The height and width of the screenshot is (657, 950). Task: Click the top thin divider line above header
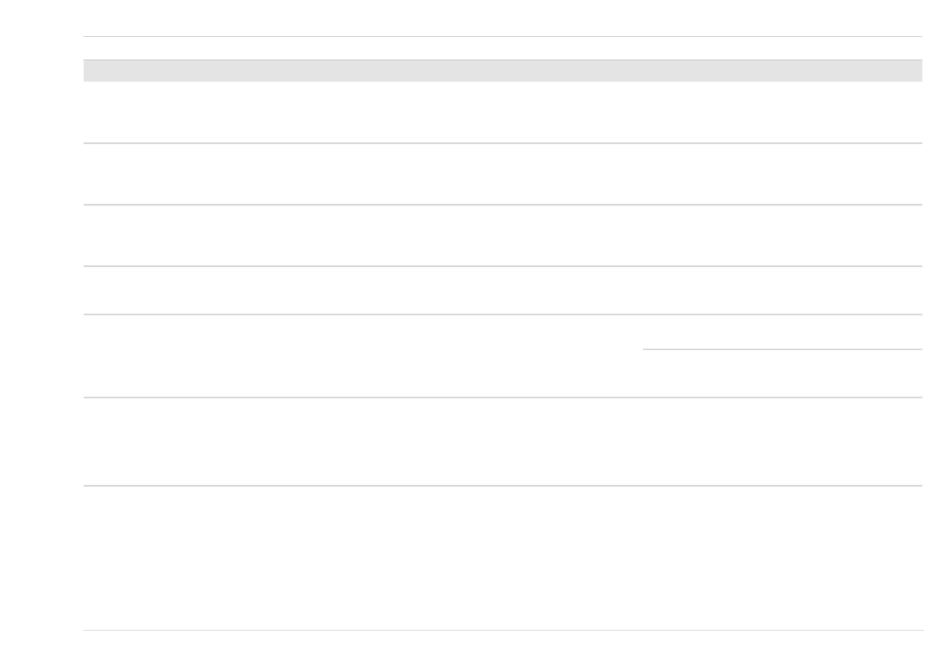(502, 36)
